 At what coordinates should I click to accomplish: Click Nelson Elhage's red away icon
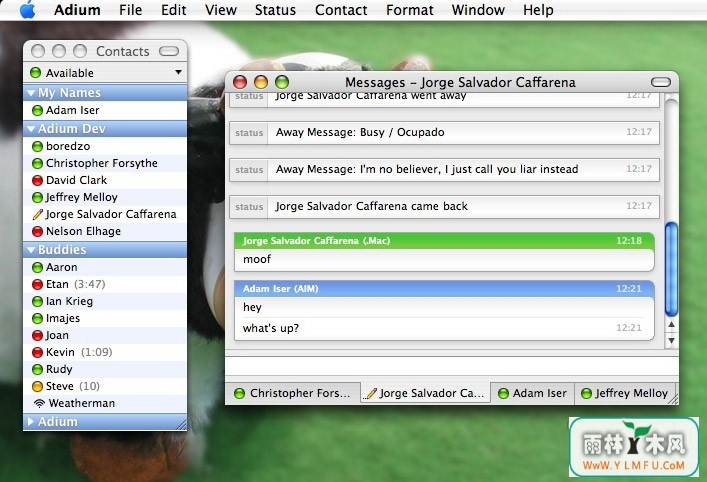pyautogui.click(x=37, y=231)
